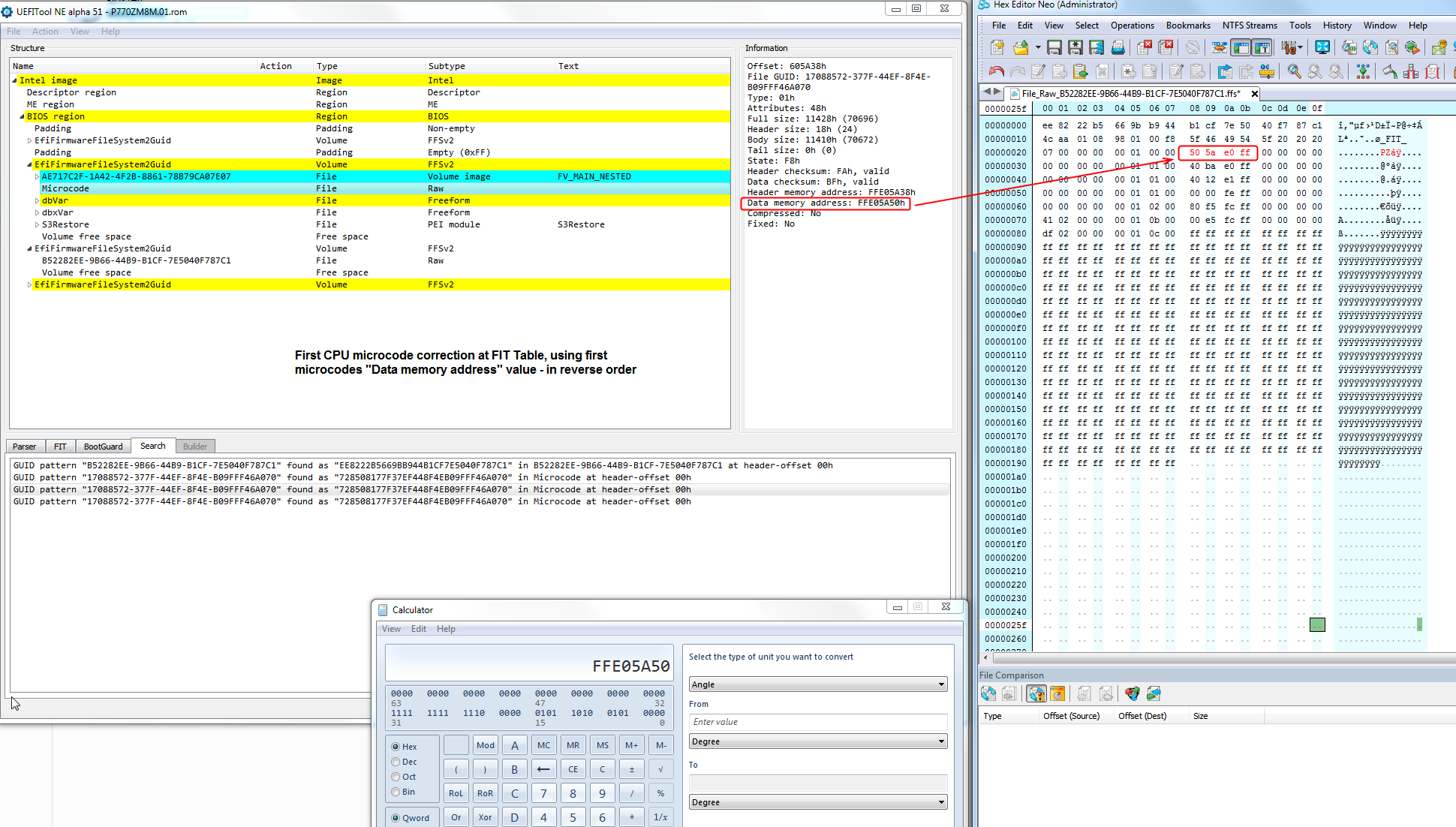
Task: Click the Export icon with blue arrow
Action: click(x=1225, y=71)
